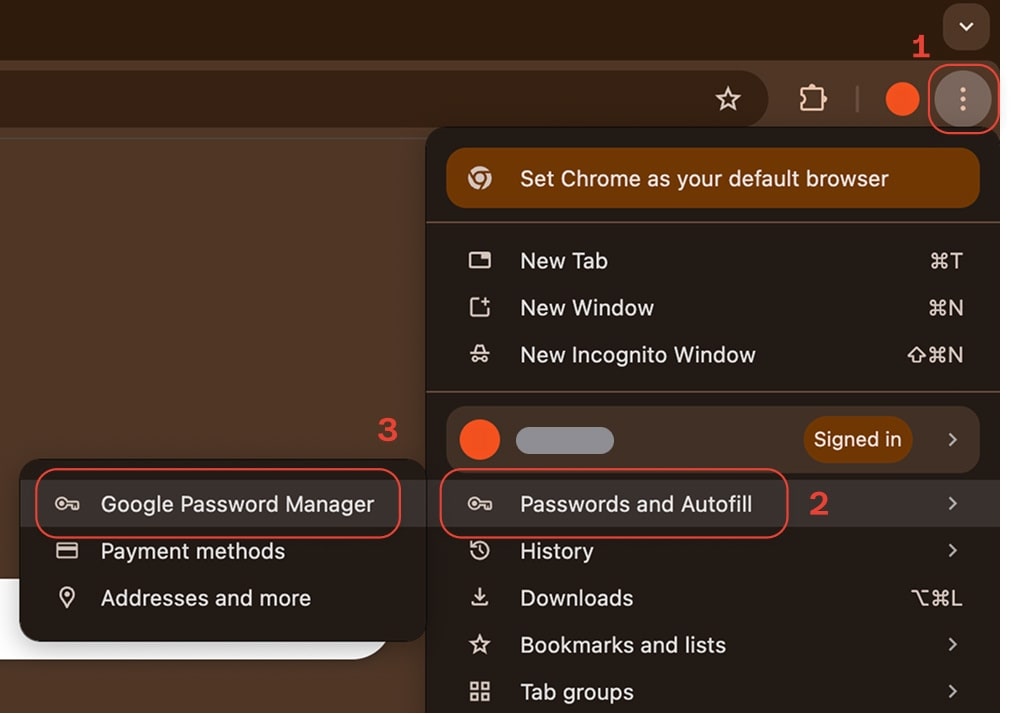
Task: Expand the Tab groups chevron
Action: click(x=952, y=691)
